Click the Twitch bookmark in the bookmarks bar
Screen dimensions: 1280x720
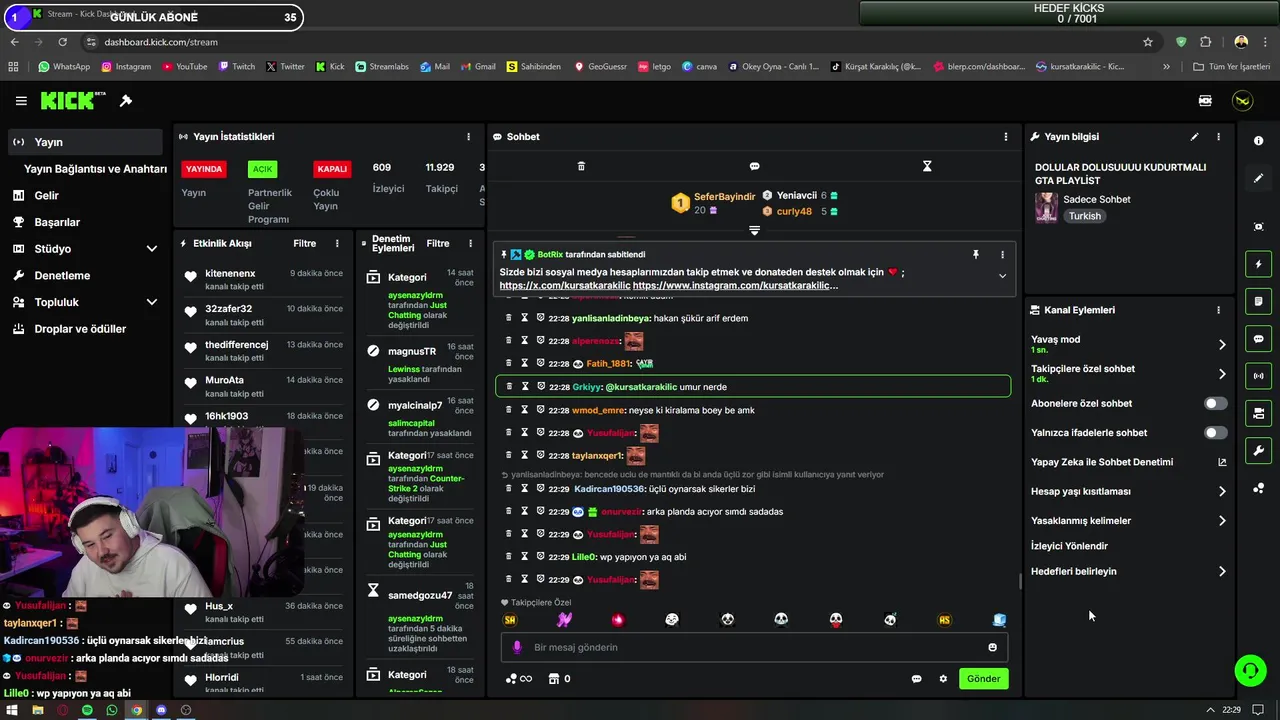[x=236, y=67]
